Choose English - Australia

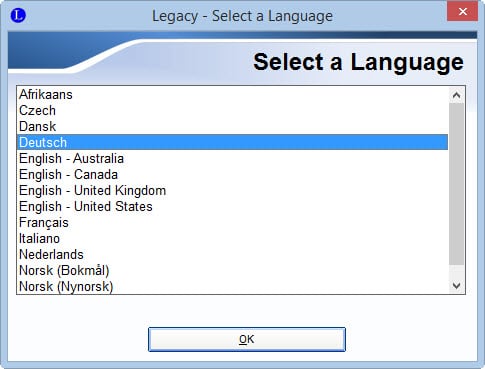(x=232, y=158)
